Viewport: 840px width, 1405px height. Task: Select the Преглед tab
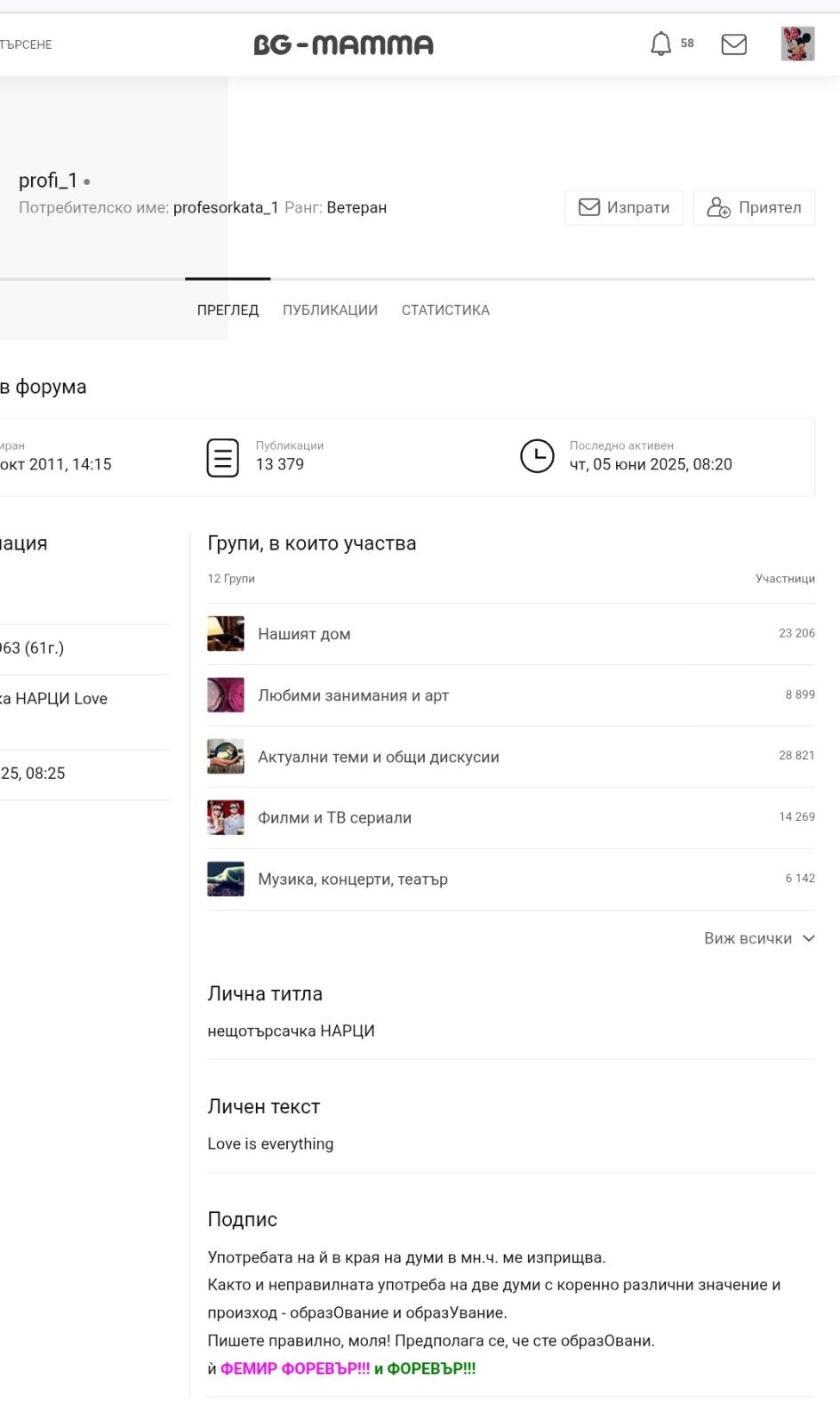tap(228, 310)
